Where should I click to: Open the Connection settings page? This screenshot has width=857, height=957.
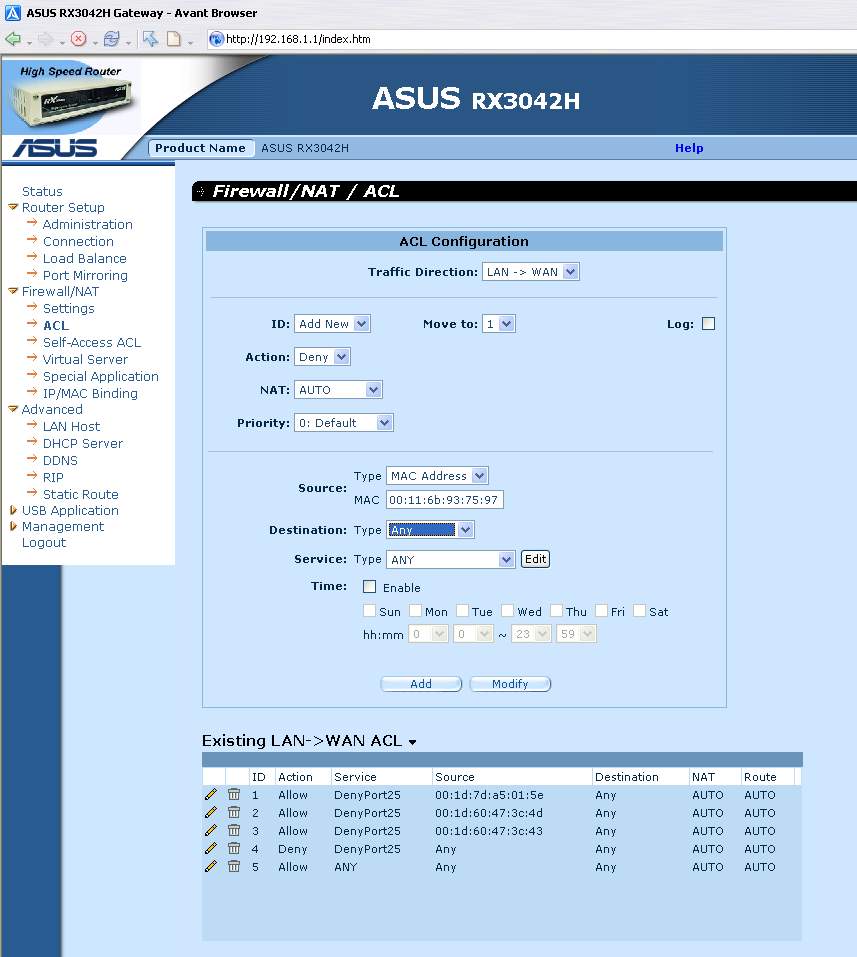tap(78, 241)
